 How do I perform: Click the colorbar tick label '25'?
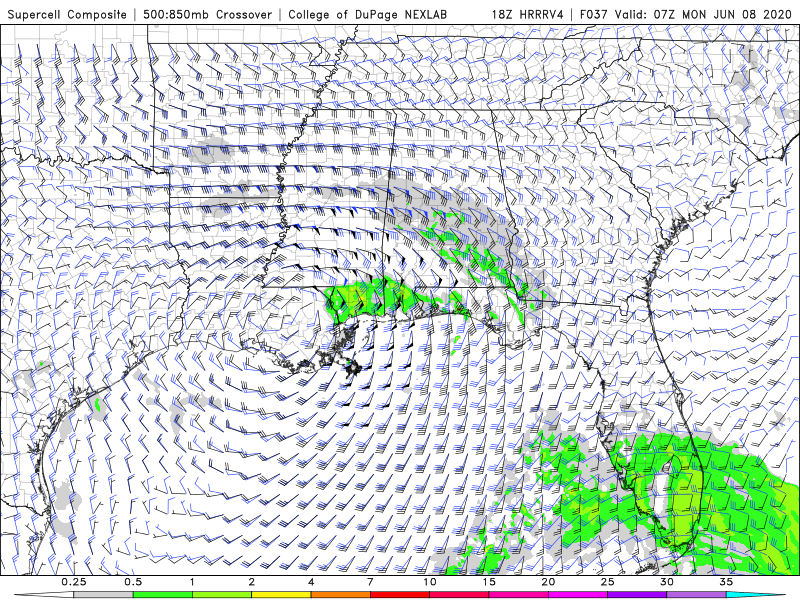click(608, 582)
